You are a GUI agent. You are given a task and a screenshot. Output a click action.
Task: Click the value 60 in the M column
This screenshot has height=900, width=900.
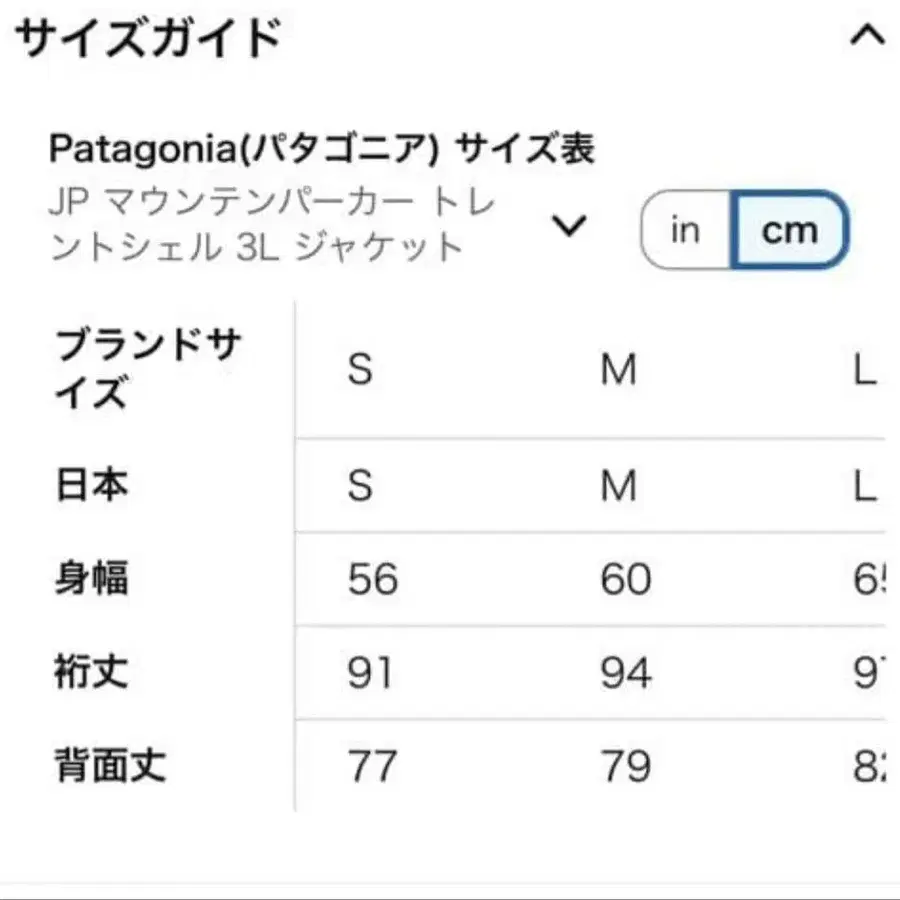[622, 579]
